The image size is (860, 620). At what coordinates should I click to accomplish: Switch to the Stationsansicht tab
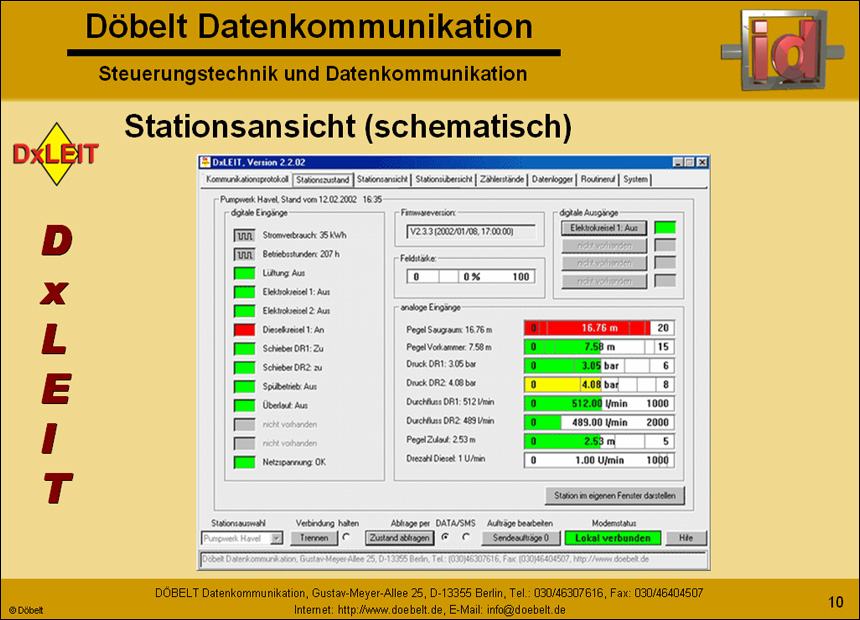382,179
